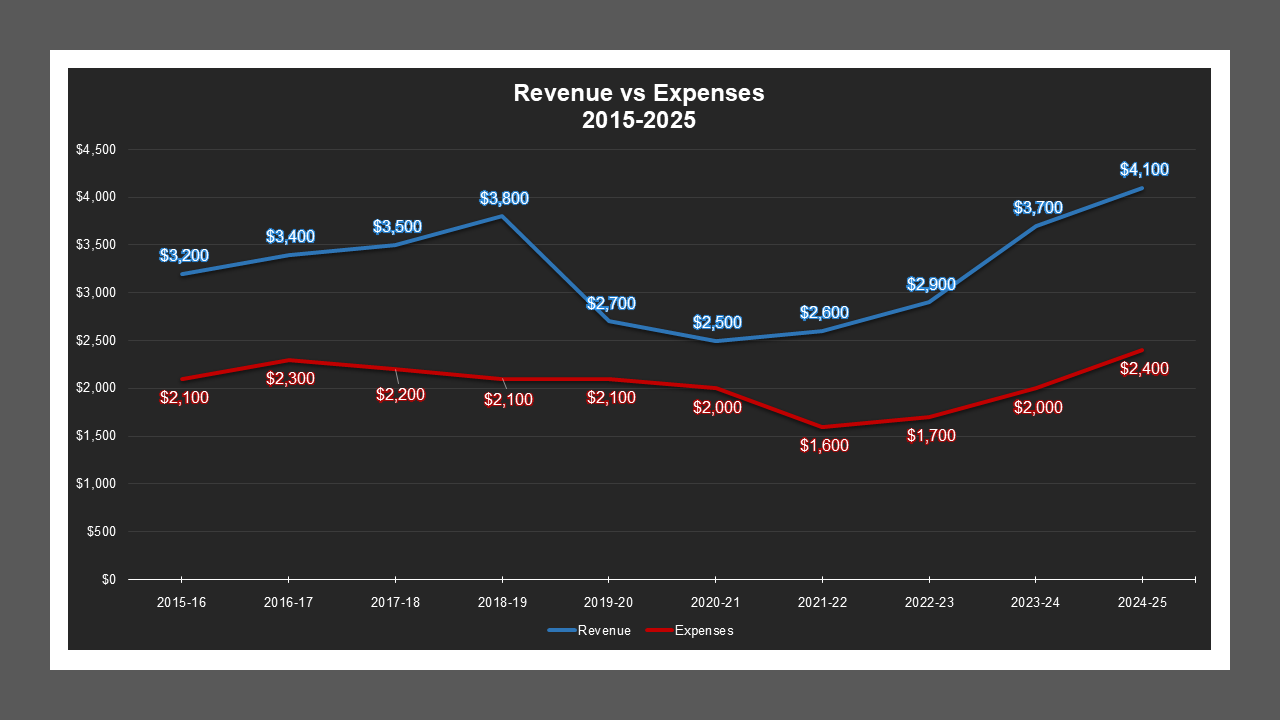Image resolution: width=1280 pixels, height=720 pixels.
Task: Click the 2024-25 axis label
Action: 1142,603
